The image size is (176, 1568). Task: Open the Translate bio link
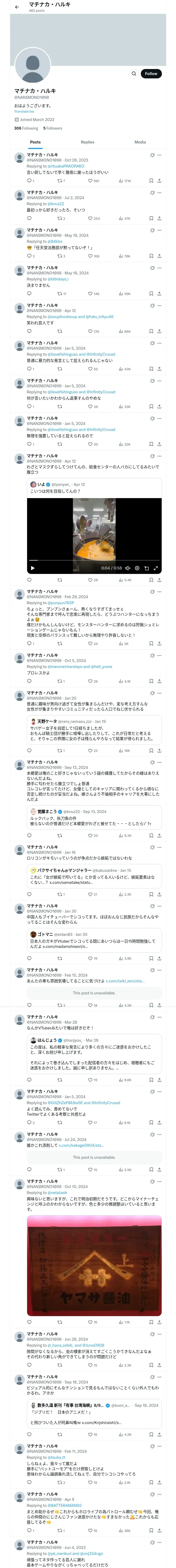[24, 111]
